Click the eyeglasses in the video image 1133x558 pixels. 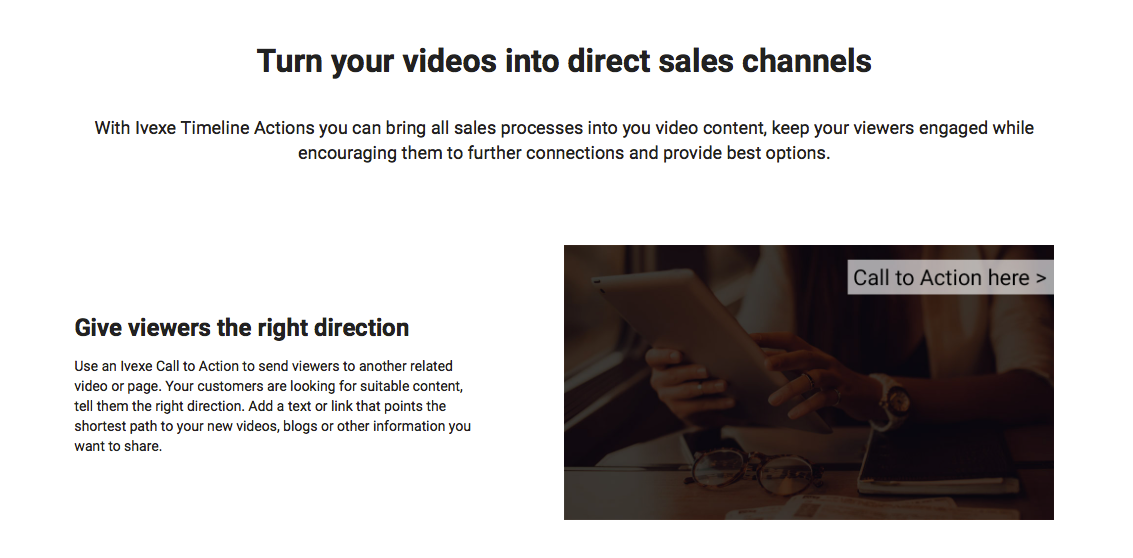751,471
